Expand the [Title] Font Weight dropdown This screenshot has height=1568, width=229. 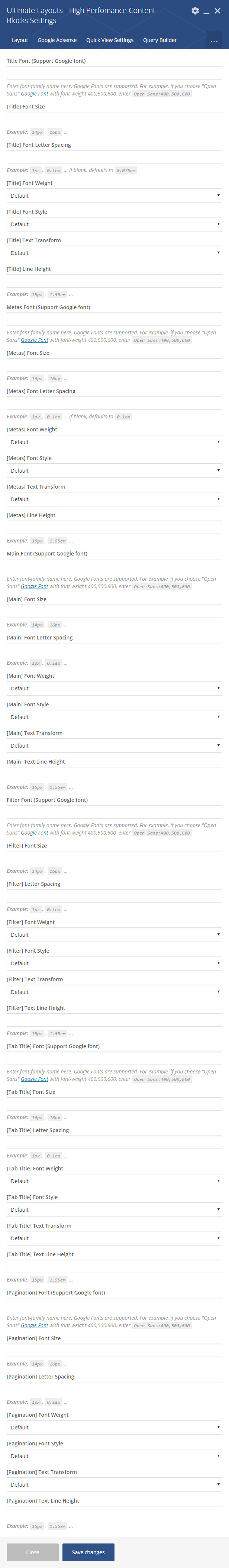[x=114, y=195]
